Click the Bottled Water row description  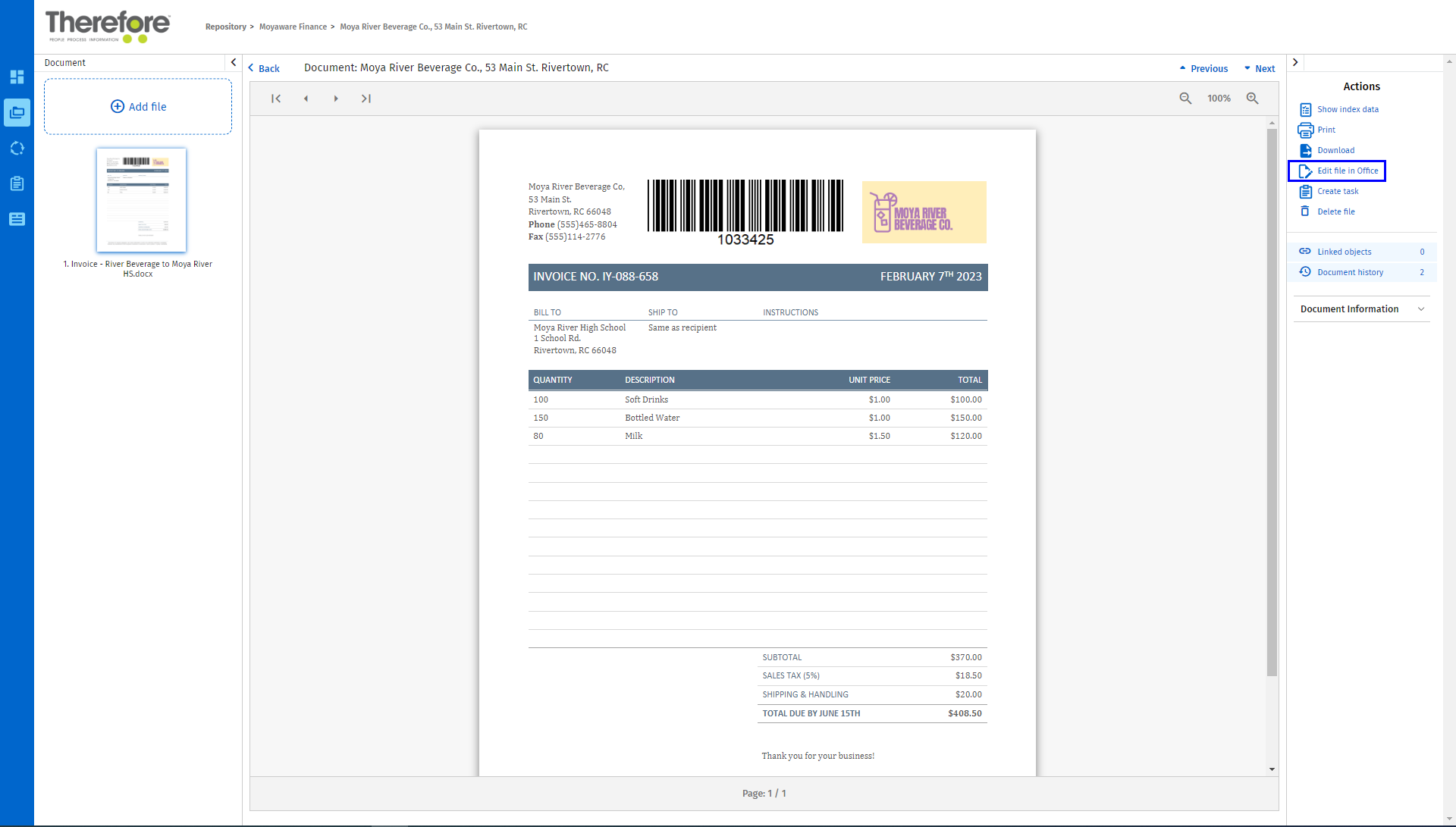(x=652, y=418)
